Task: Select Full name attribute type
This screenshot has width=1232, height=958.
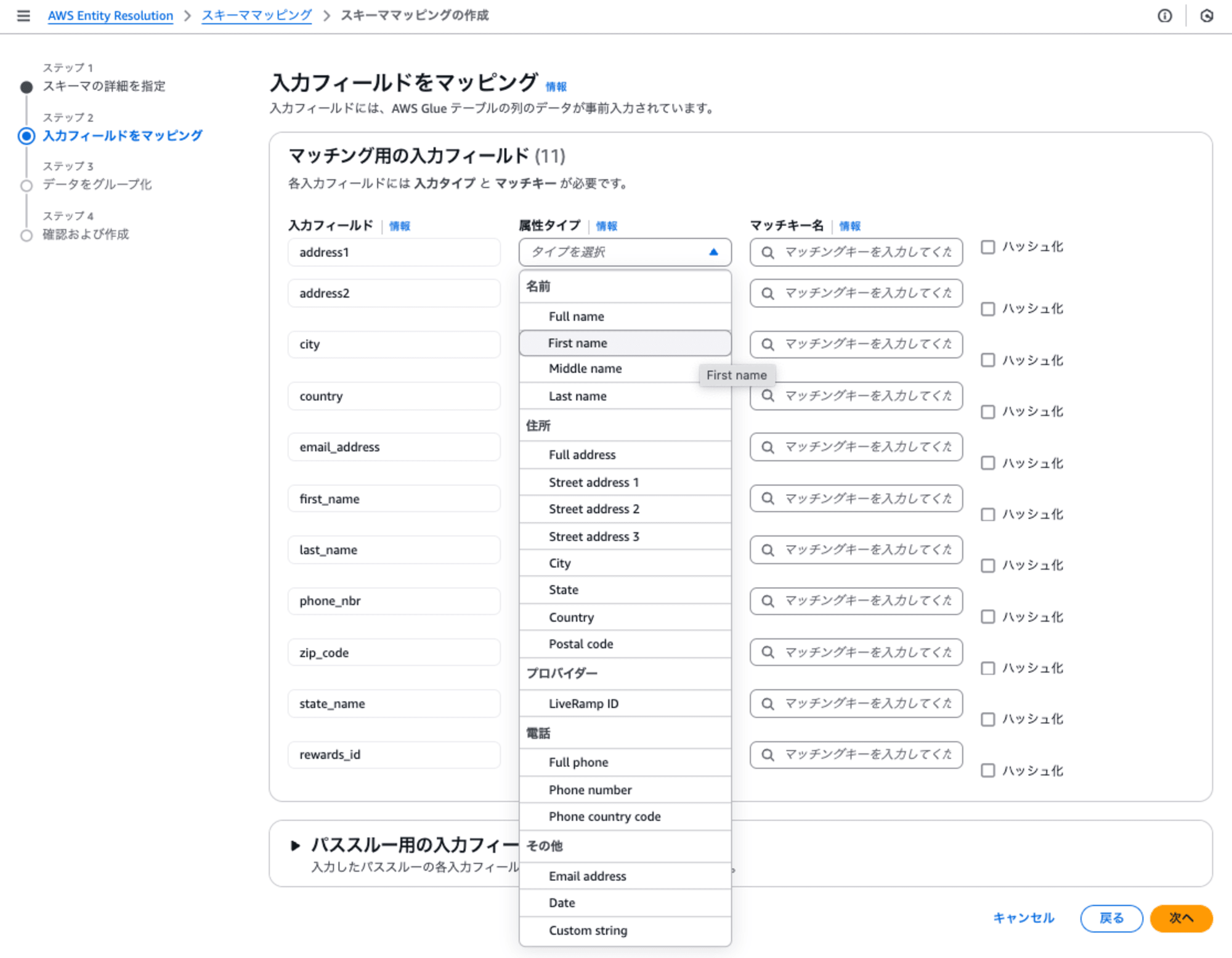Action: [625, 317]
